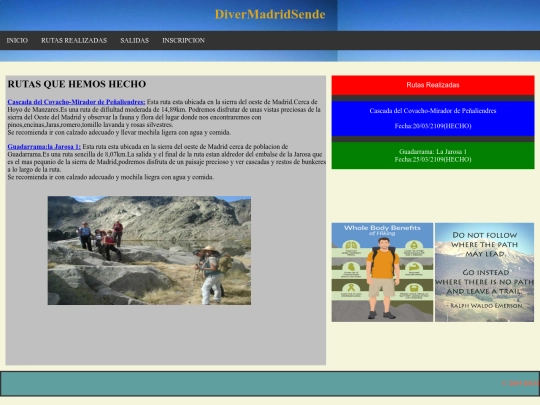
Task: Click the Fecha:25/03/2109(HECHO) date text
Action: 433,159
